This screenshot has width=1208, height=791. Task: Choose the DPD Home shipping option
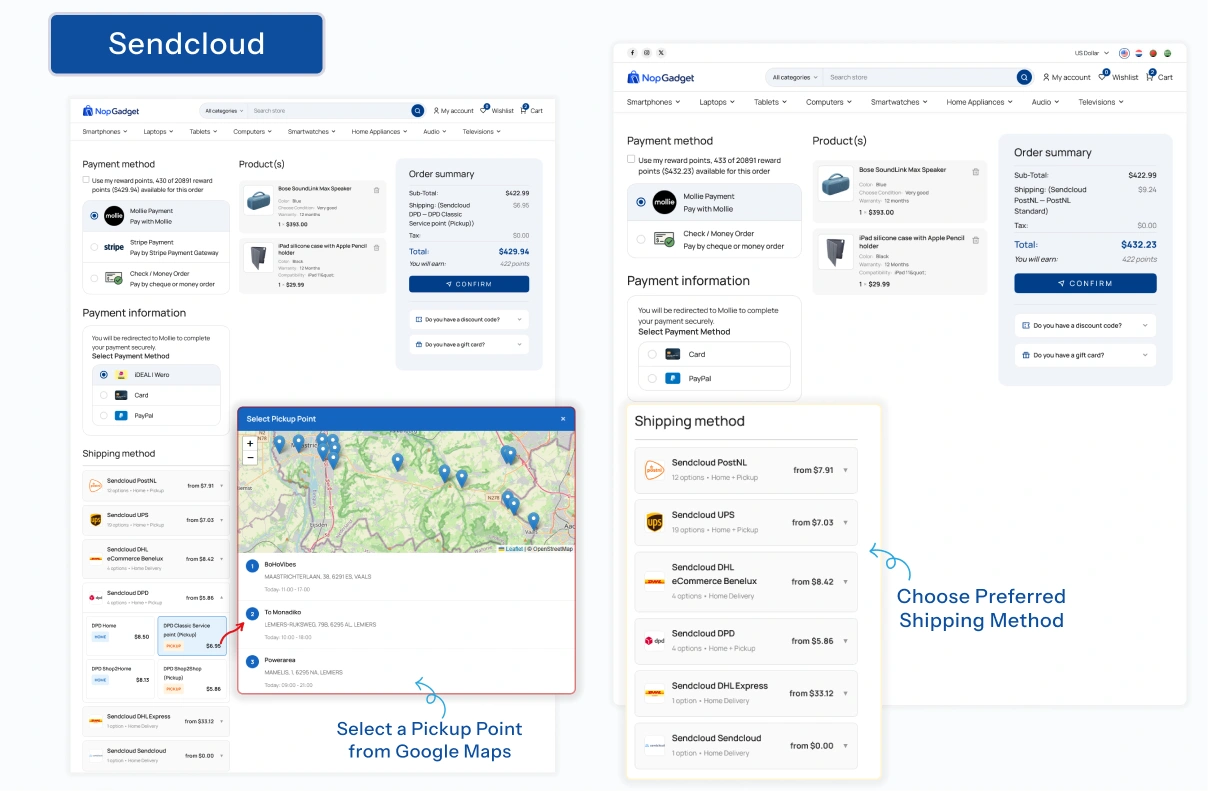click(x=120, y=636)
